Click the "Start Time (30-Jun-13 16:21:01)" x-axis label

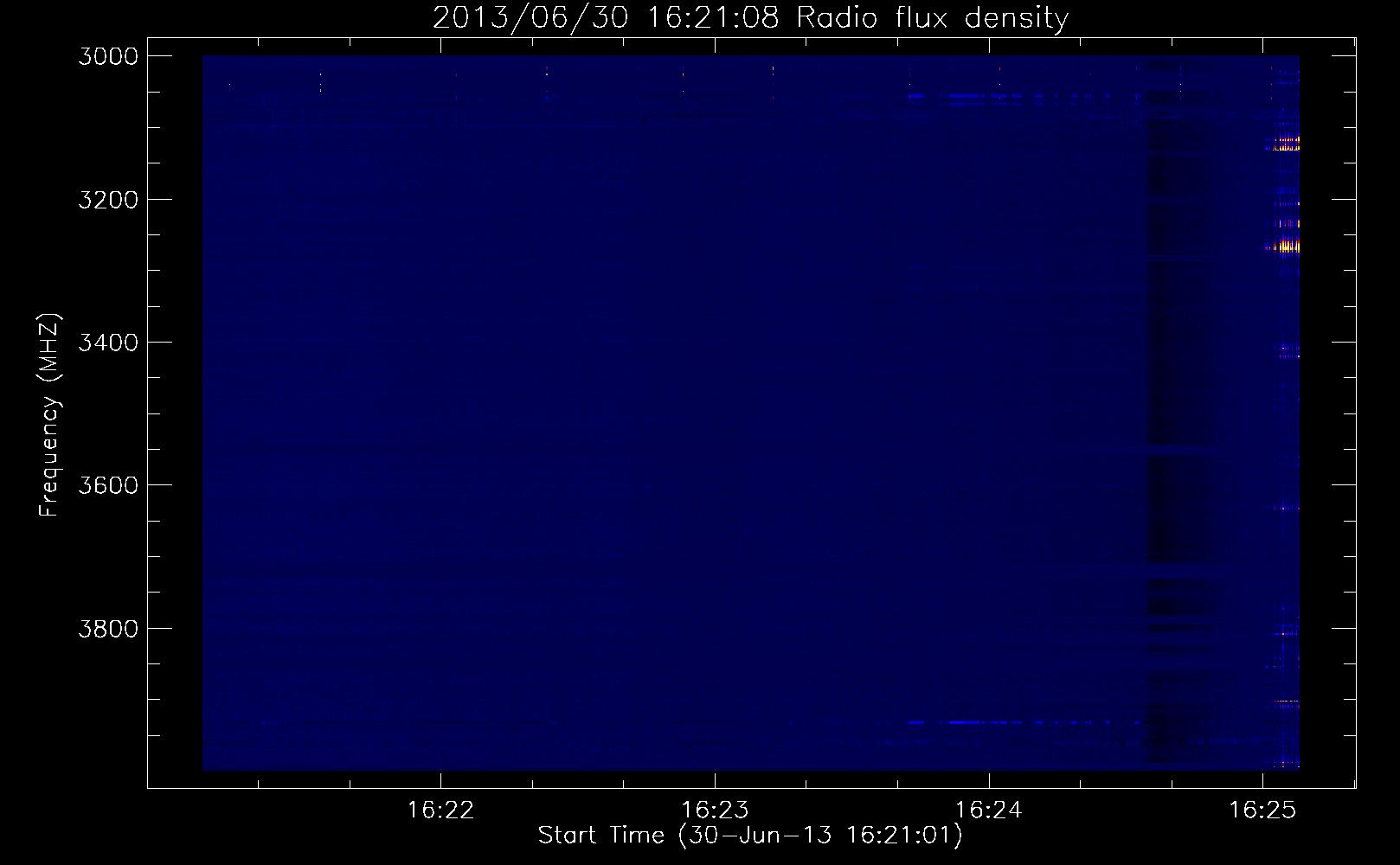749,836
